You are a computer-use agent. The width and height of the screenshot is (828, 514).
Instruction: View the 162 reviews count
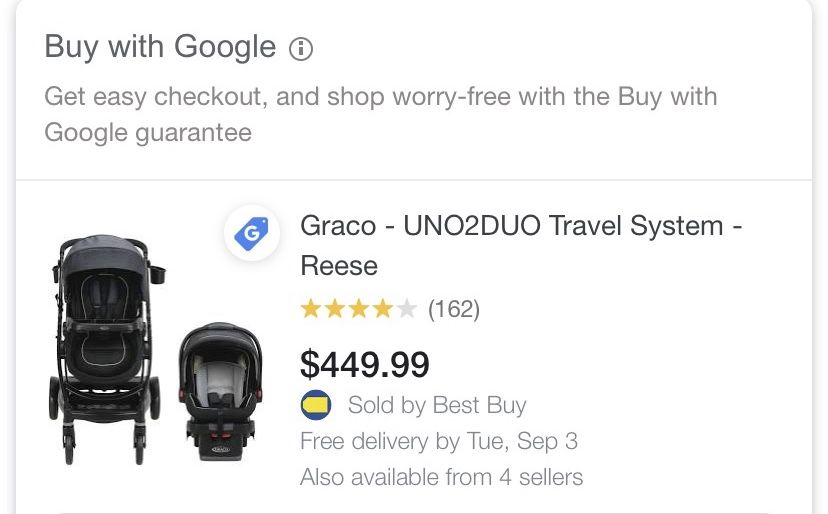click(454, 310)
